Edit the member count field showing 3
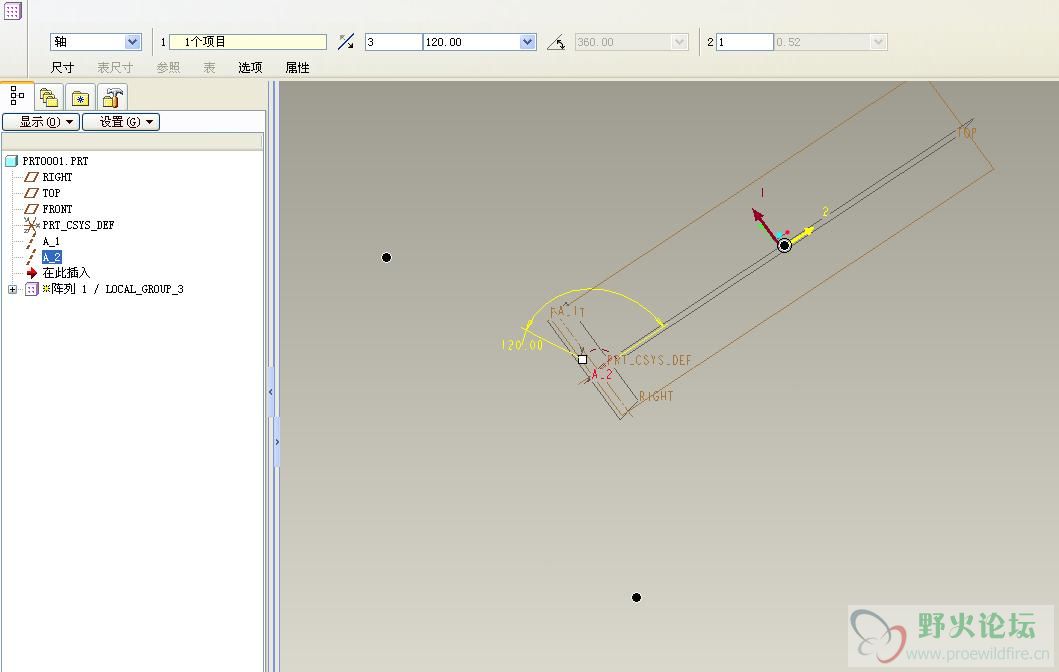Image resolution: width=1059 pixels, height=672 pixels. pos(394,42)
